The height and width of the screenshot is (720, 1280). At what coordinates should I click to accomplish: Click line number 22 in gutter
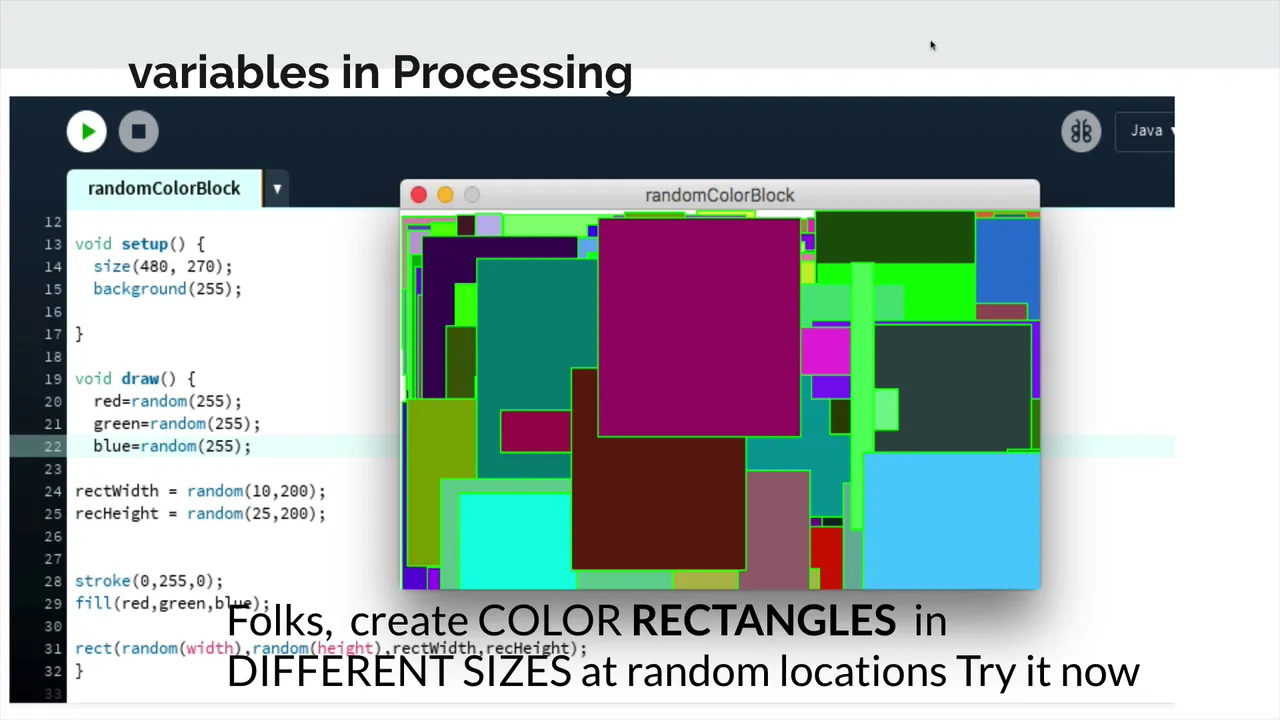[x=52, y=446]
